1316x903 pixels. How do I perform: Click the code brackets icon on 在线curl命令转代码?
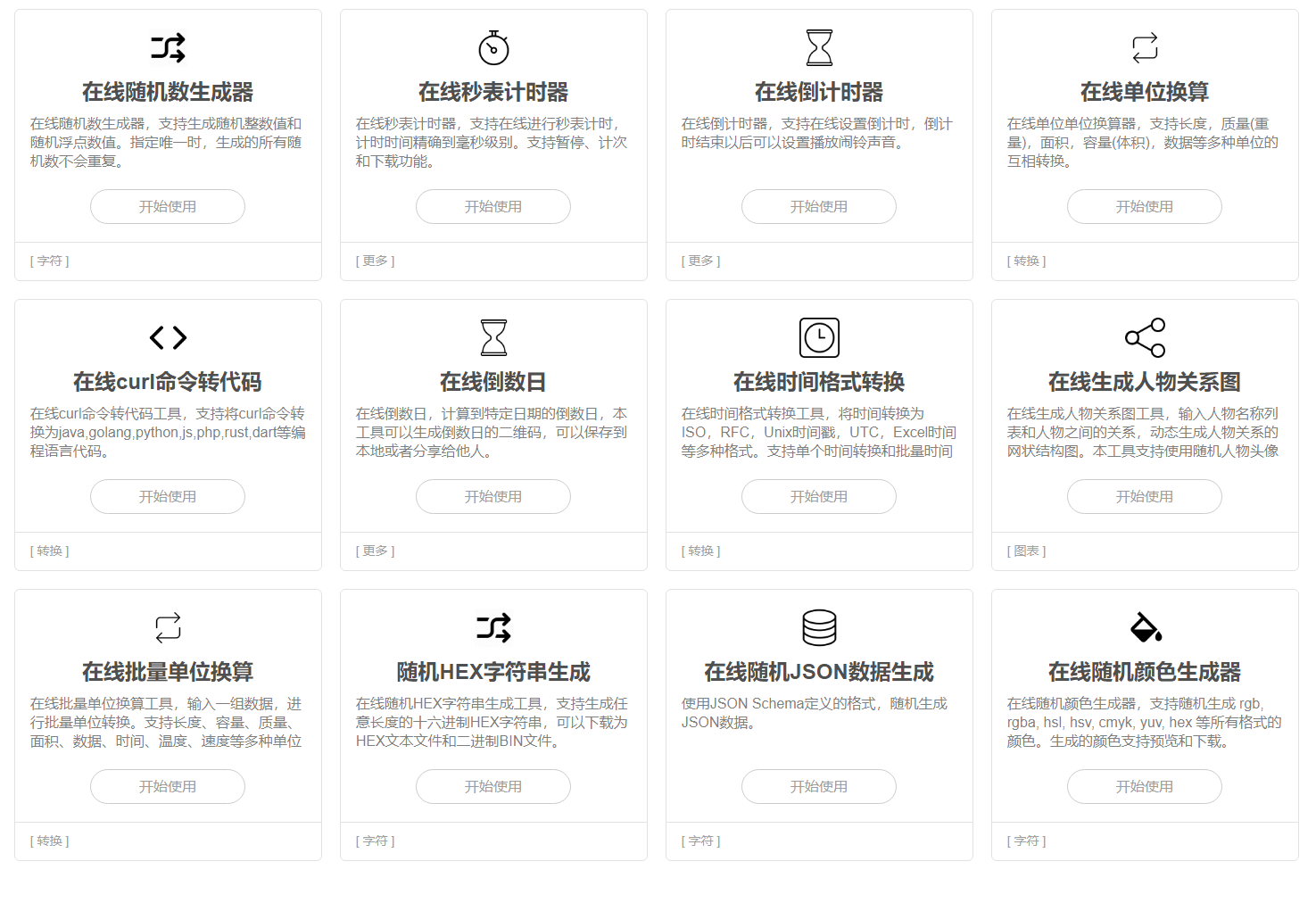(168, 337)
